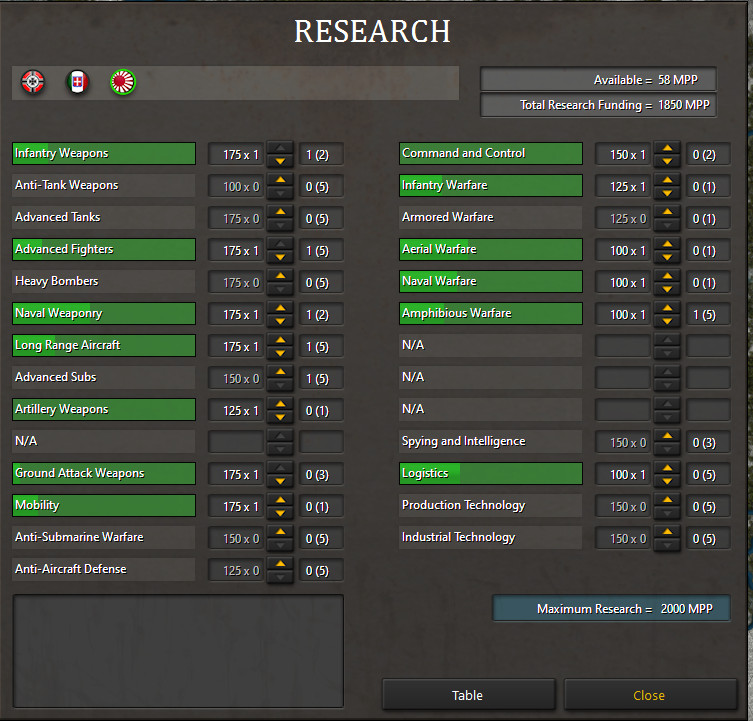Screen dimensions: 753x721
Task: Decrease Amphibious Warfare research investment
Action: pyautogui.click(x=667, y=321)
